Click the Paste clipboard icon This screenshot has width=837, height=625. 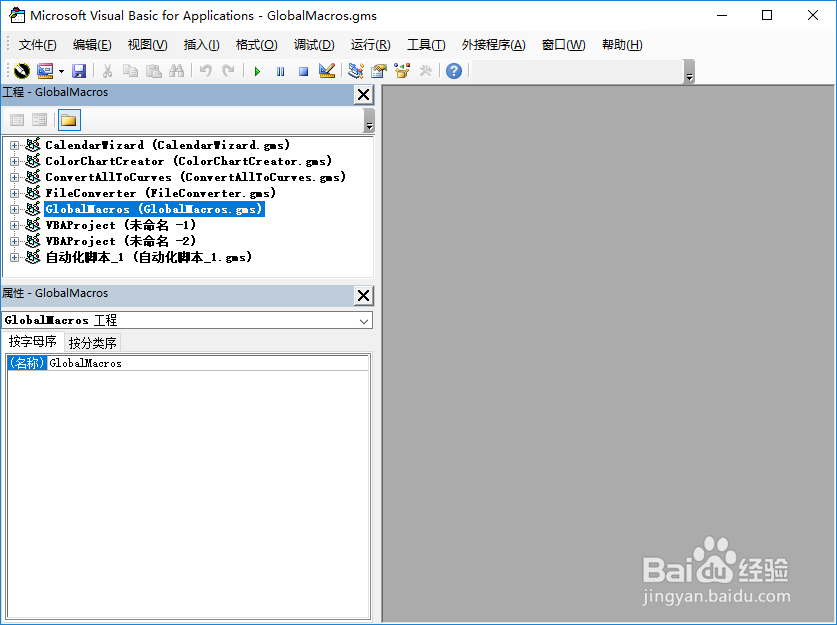[154, 70]
